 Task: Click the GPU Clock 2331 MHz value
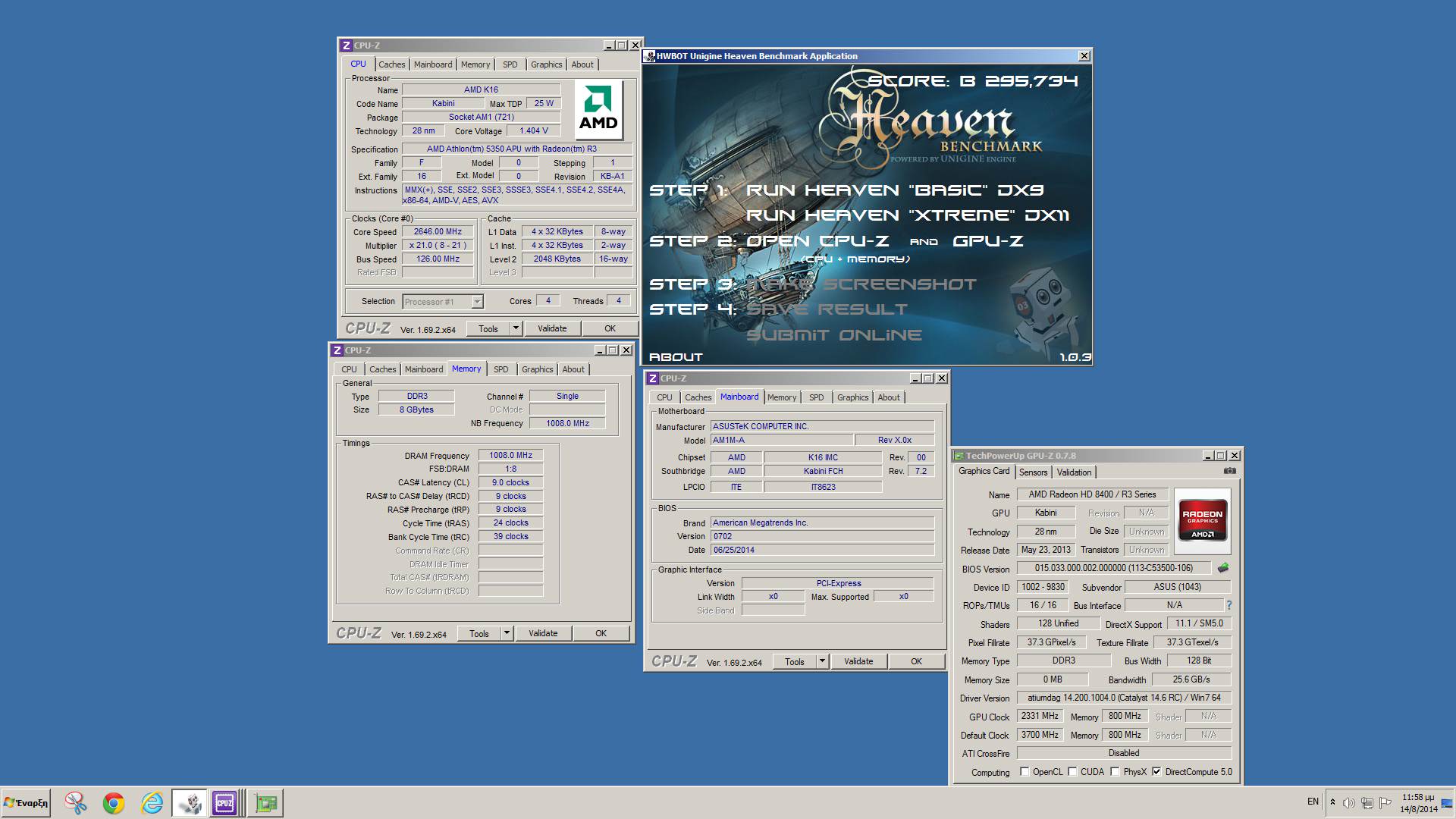click(1040, 716)
